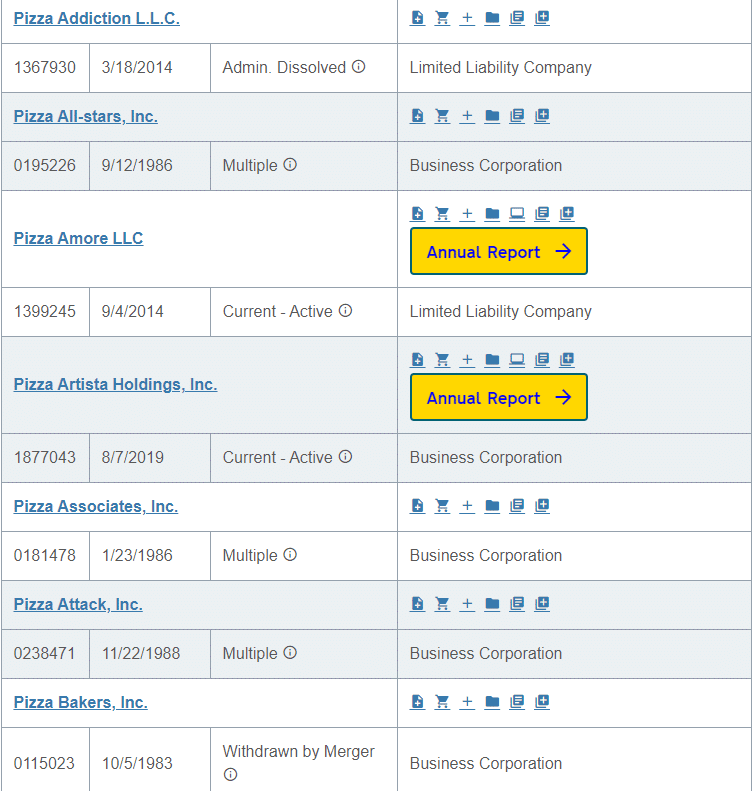Screen dimensions: 756x791
Task: Click new document icon for Pizza Amore LLC
Action: click(418, 213)
